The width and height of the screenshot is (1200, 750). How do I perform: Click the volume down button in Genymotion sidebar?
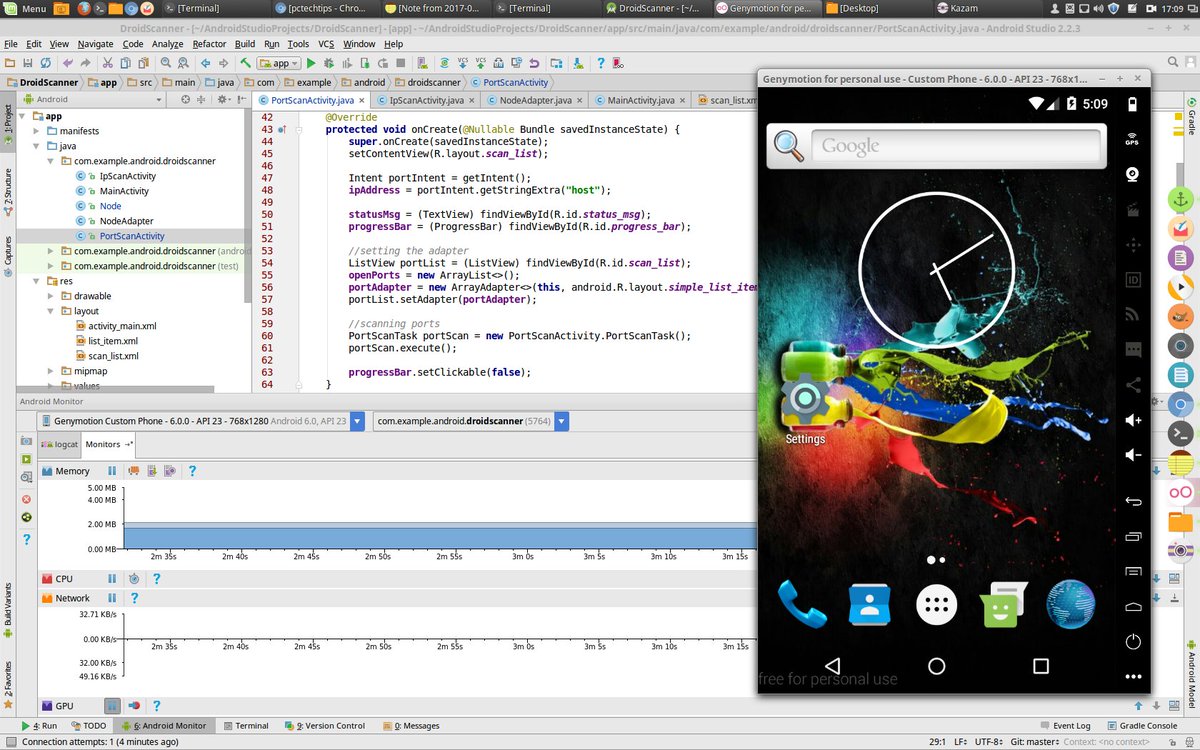click(x=1132, y=455)
